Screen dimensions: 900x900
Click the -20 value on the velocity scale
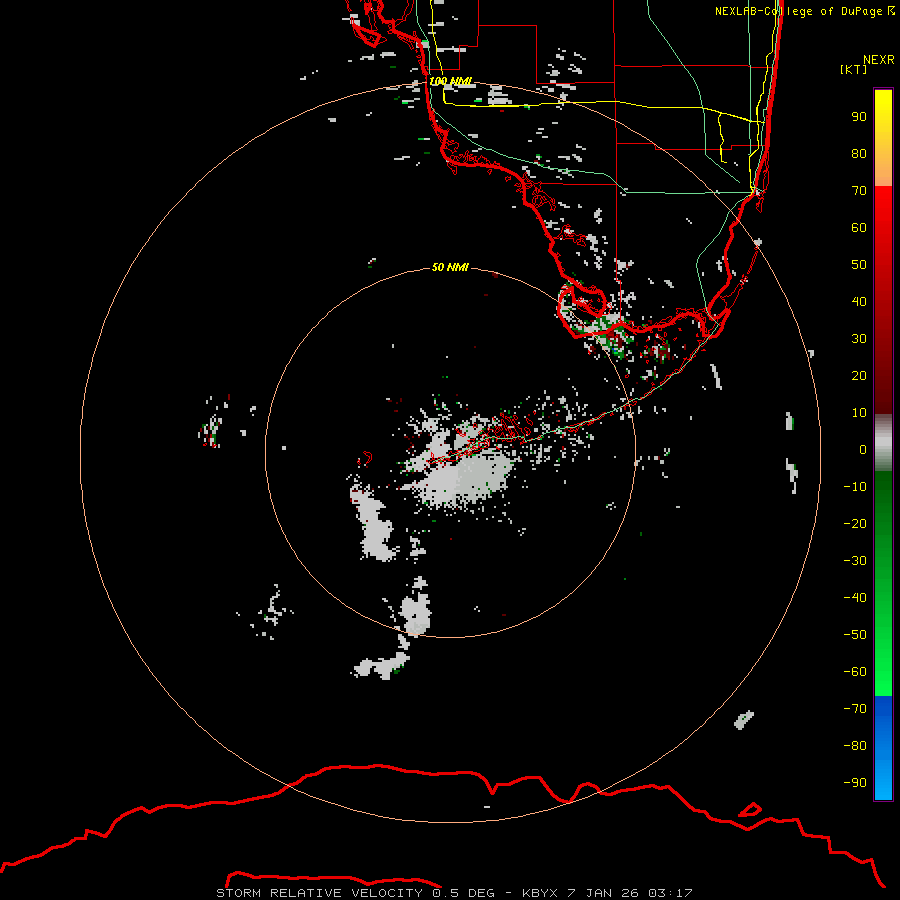(855, 524)
